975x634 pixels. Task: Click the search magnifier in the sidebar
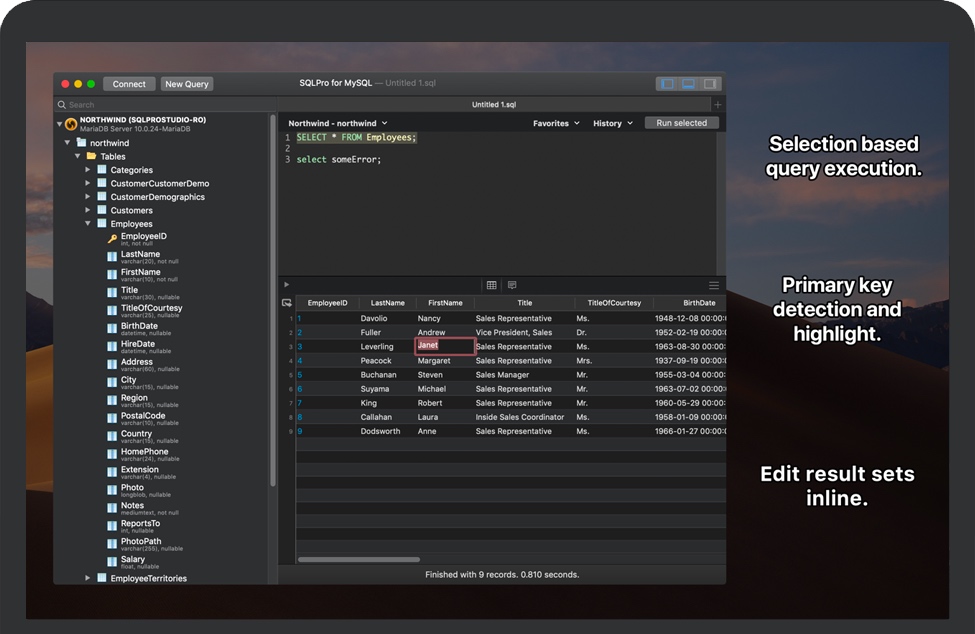tap(62, 104)
